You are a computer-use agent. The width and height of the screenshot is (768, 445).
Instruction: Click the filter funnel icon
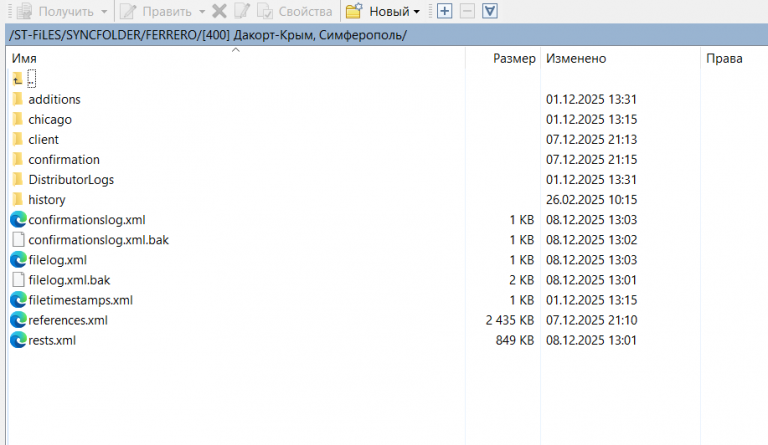pos(490,11)
